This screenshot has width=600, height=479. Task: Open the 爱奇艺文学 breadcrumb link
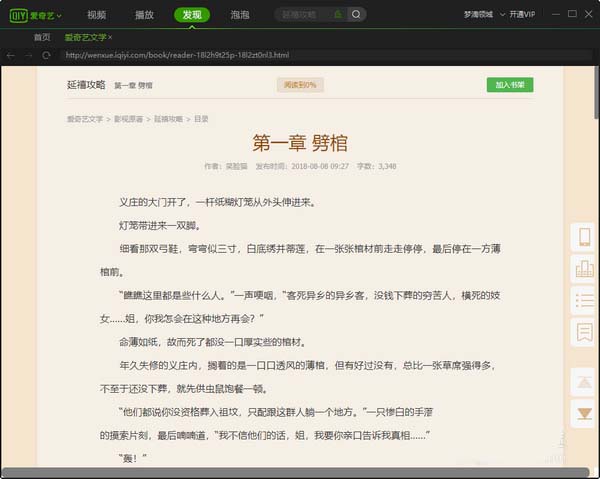85,119
